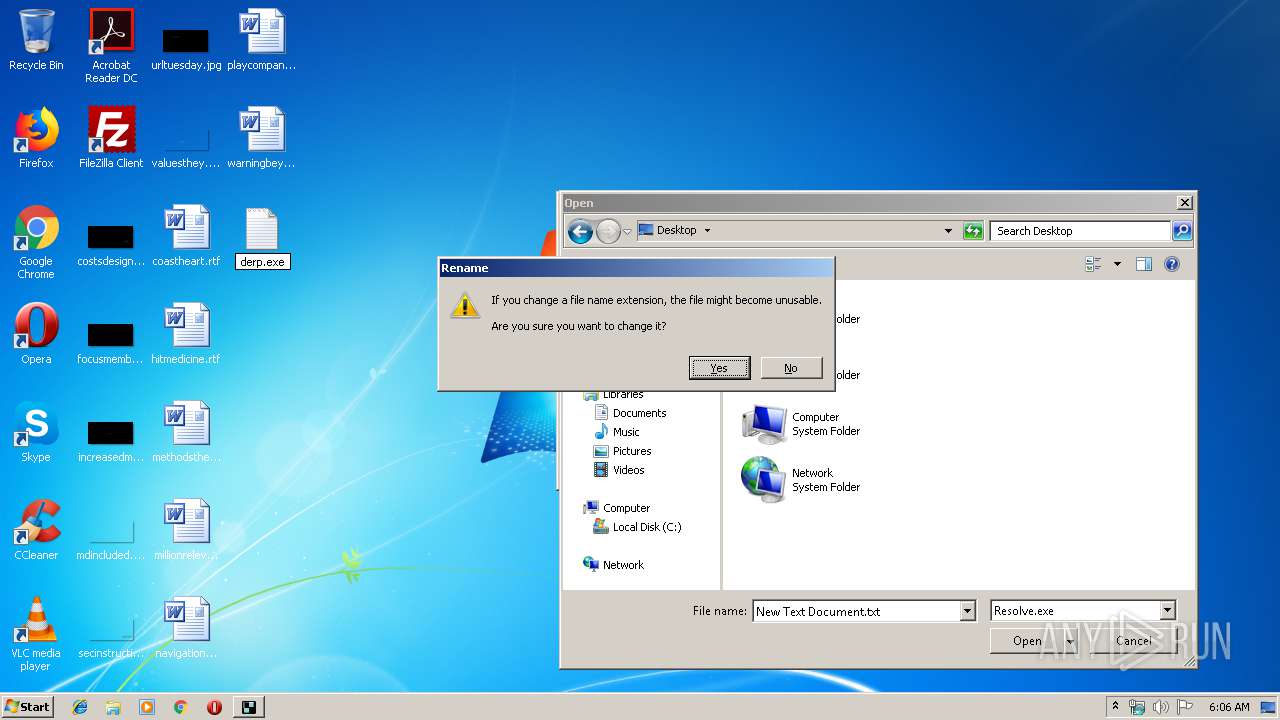
Task: Select the methodsthe document icon
Action: coord(186,432)
